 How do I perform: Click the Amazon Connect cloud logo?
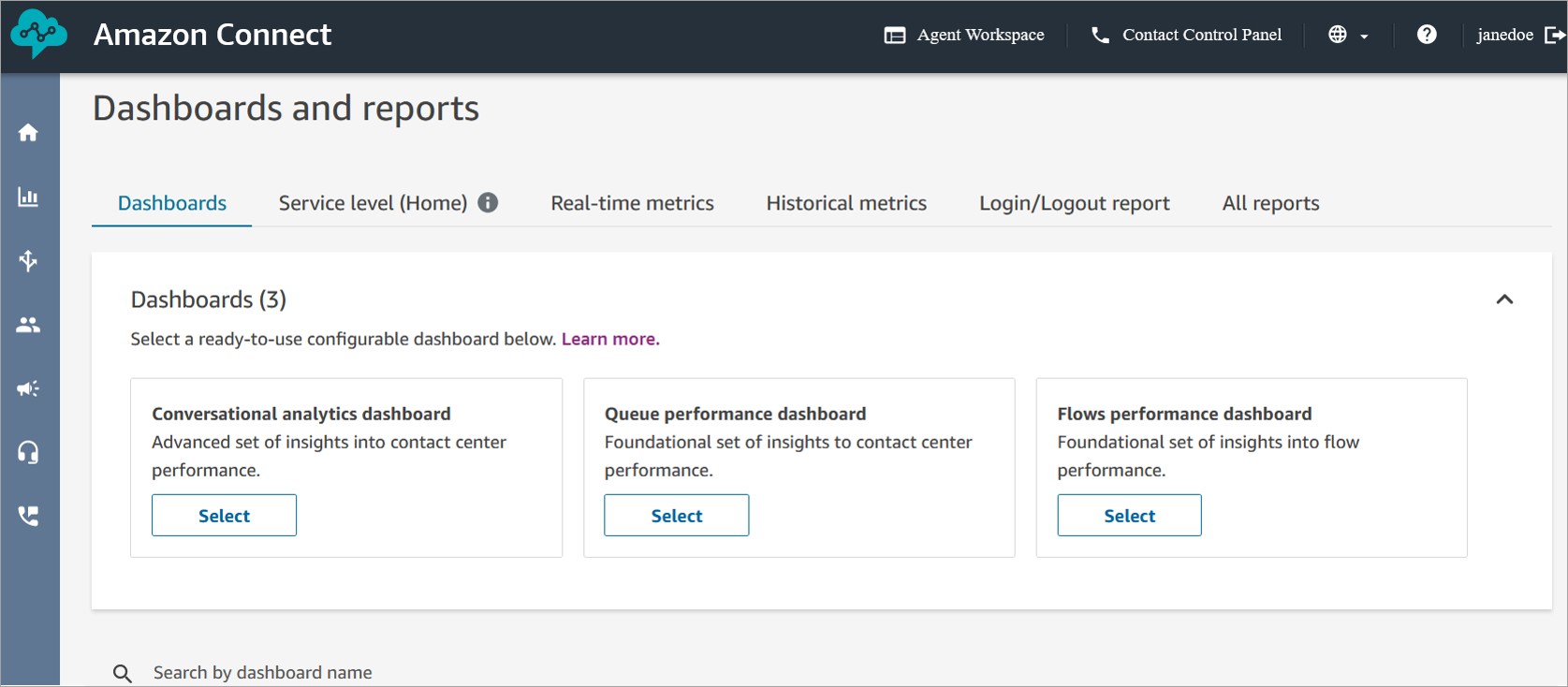(x=38, y=34)
